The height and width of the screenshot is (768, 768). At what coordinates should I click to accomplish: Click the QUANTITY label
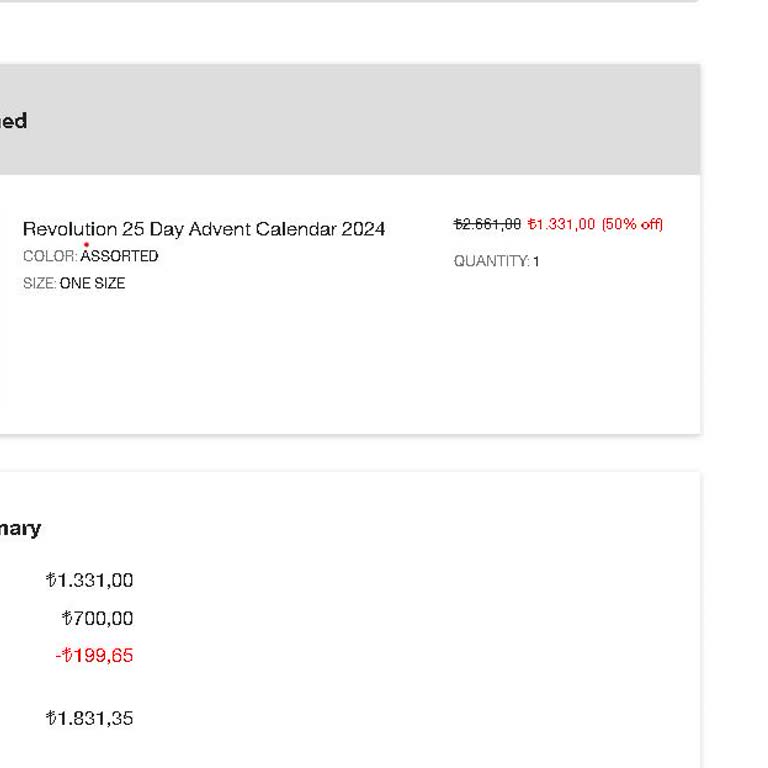(490, 261)
